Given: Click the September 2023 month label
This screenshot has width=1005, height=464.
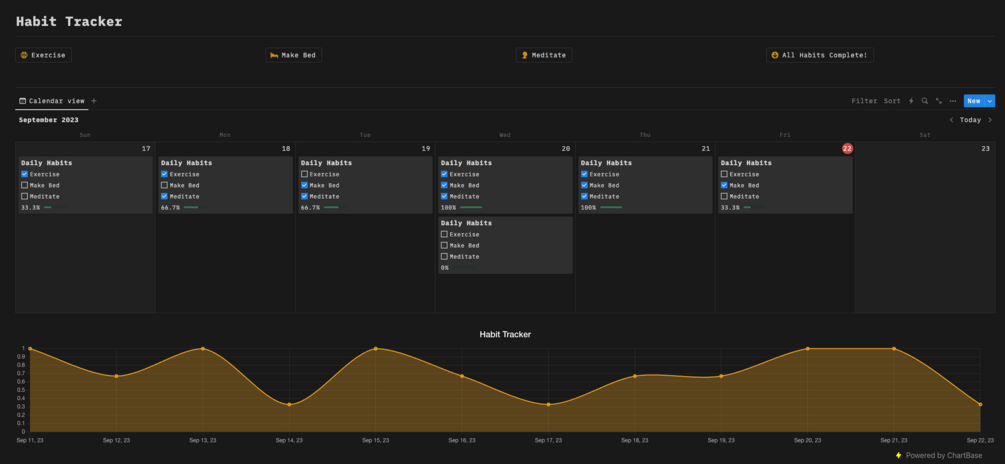Looking at the screenshot, I should point(49,120).
